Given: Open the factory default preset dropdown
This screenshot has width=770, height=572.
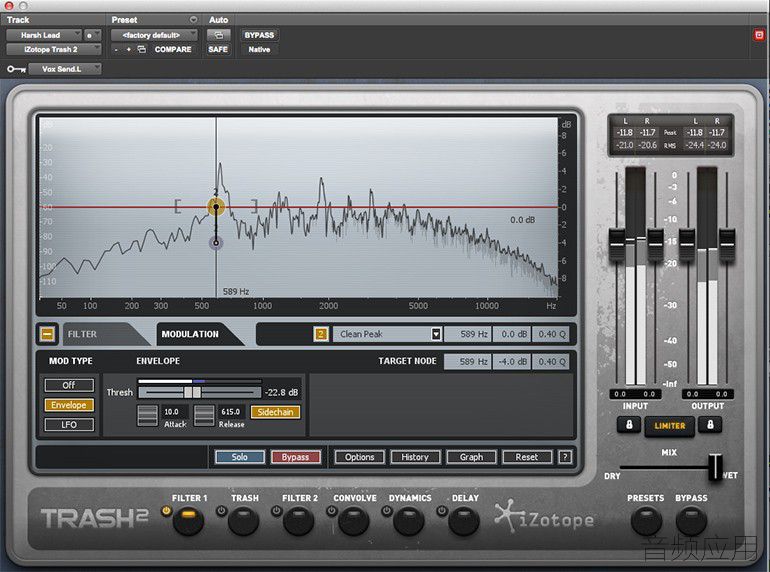Looking at the screenshot, I should coord(154,35).
